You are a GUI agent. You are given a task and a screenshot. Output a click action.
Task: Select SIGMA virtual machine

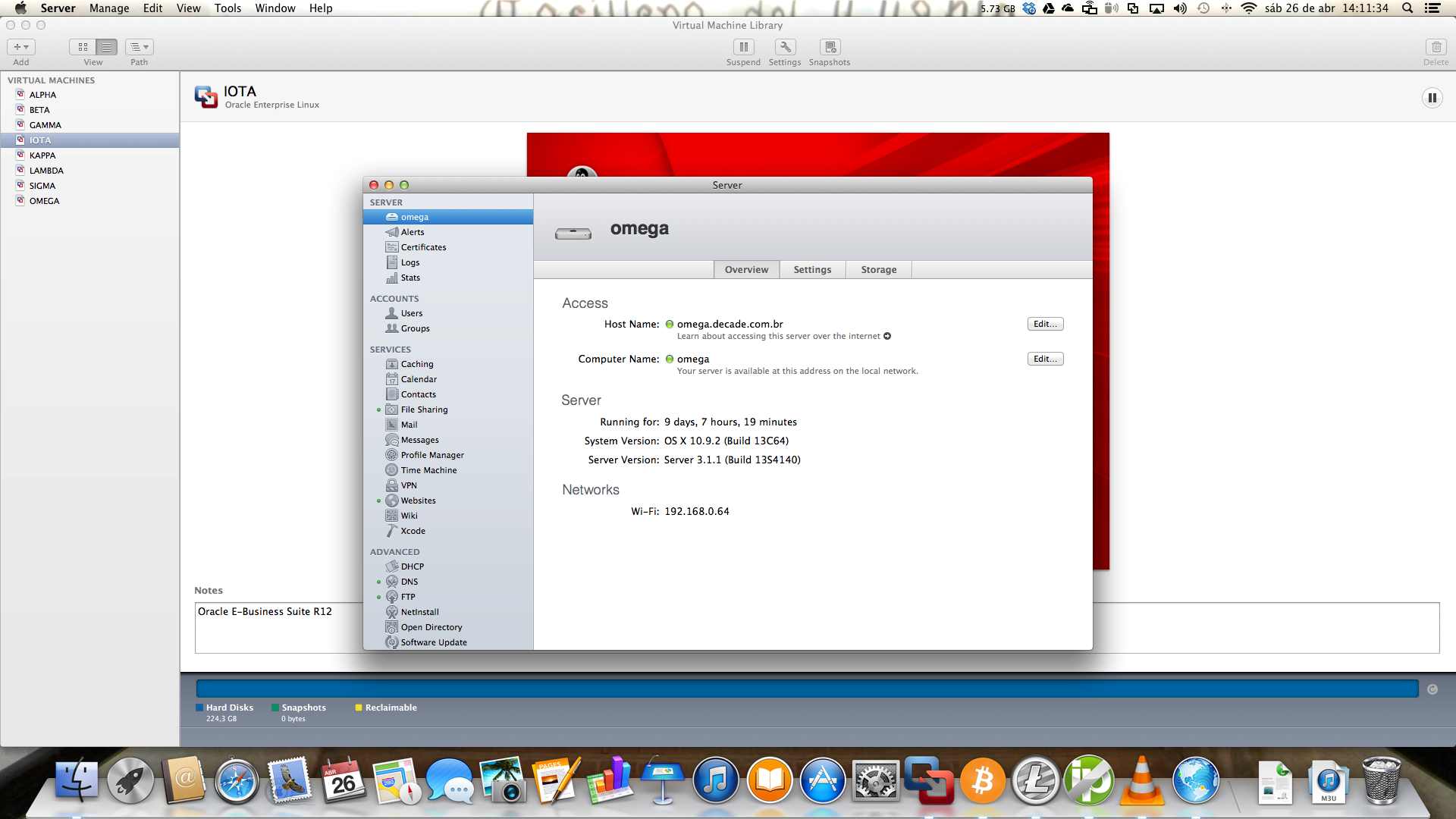(x=89, y=186)
